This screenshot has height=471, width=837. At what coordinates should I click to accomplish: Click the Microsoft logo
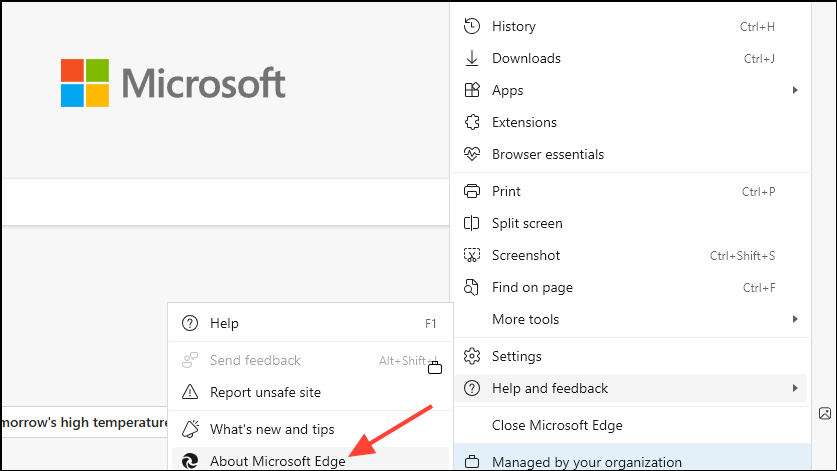(173, 83)
